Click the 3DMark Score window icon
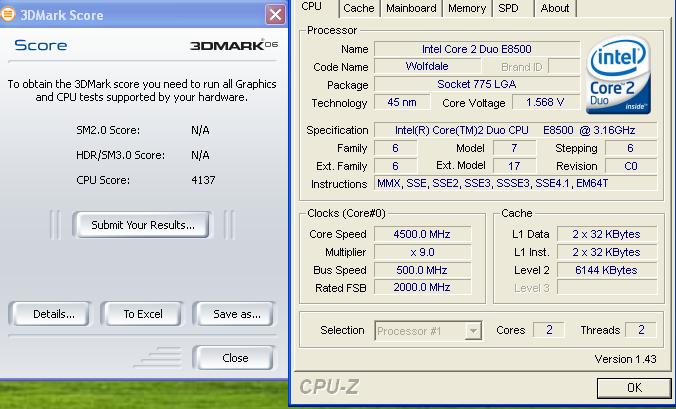 click(7, 14)
